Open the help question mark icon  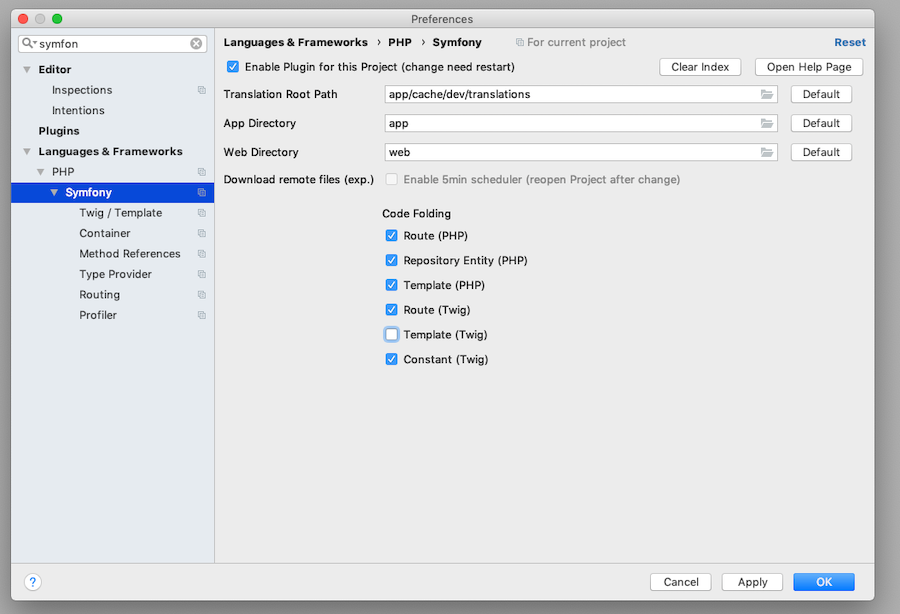(x=33, y=582)
